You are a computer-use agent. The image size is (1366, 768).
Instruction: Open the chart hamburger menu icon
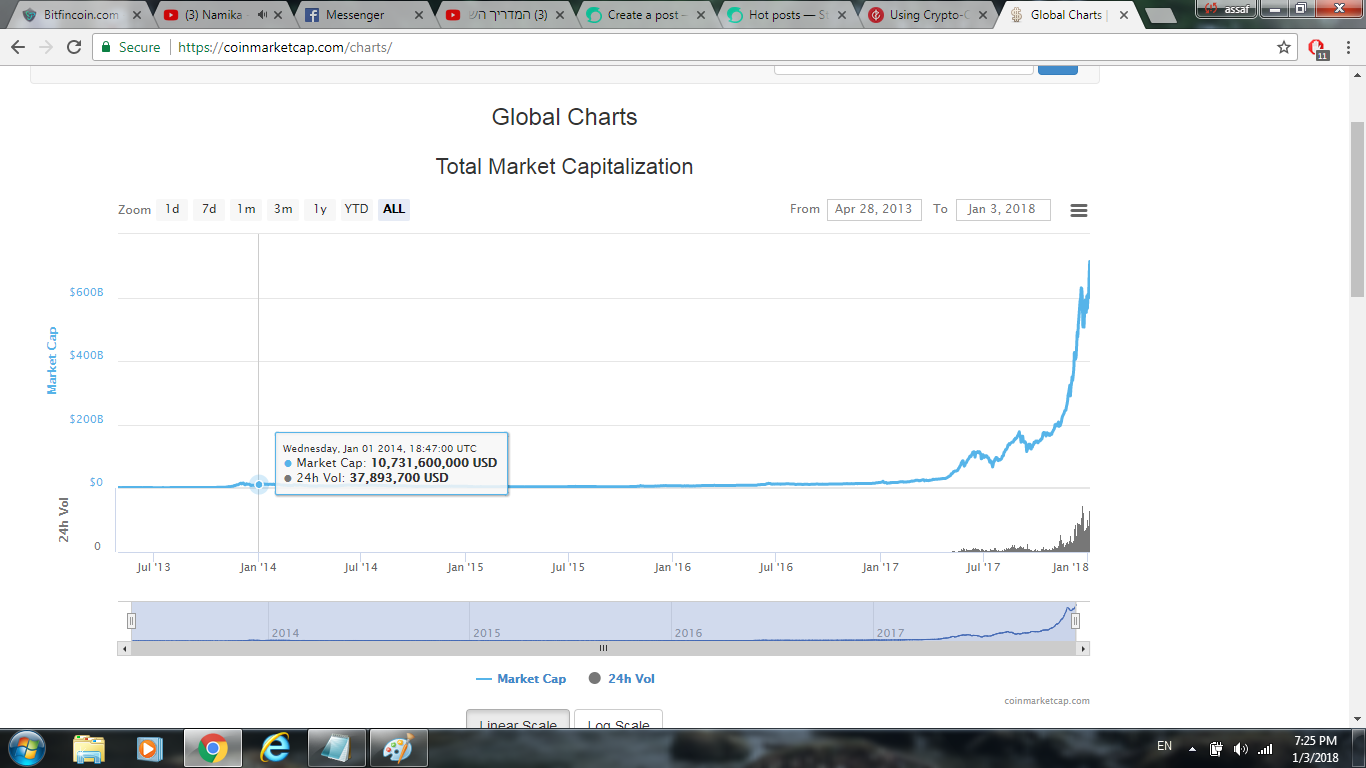tap(1079, 210)
